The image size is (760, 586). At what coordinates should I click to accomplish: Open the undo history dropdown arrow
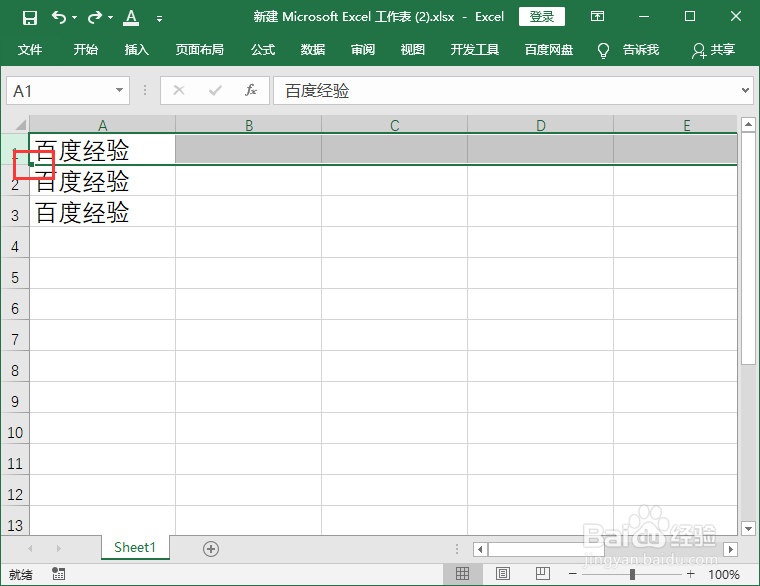[74, 18]
